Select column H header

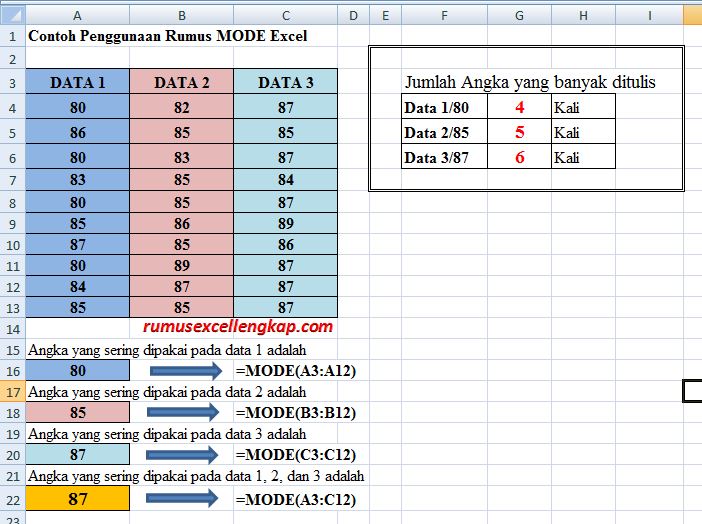(x=583, y=16)
